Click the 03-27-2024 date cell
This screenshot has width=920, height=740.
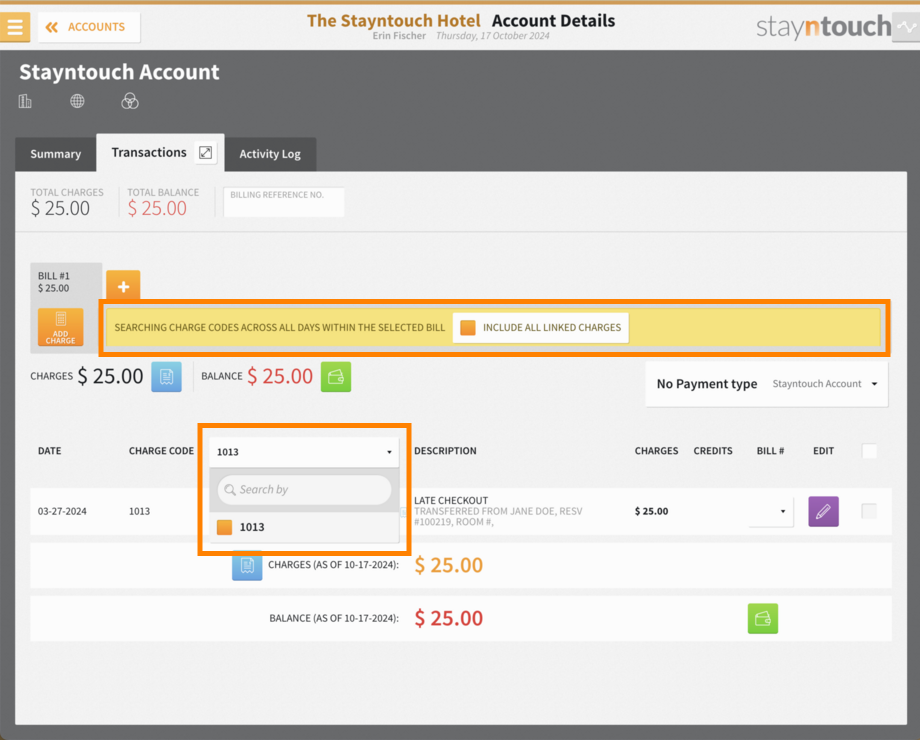(x=62, y=511)
